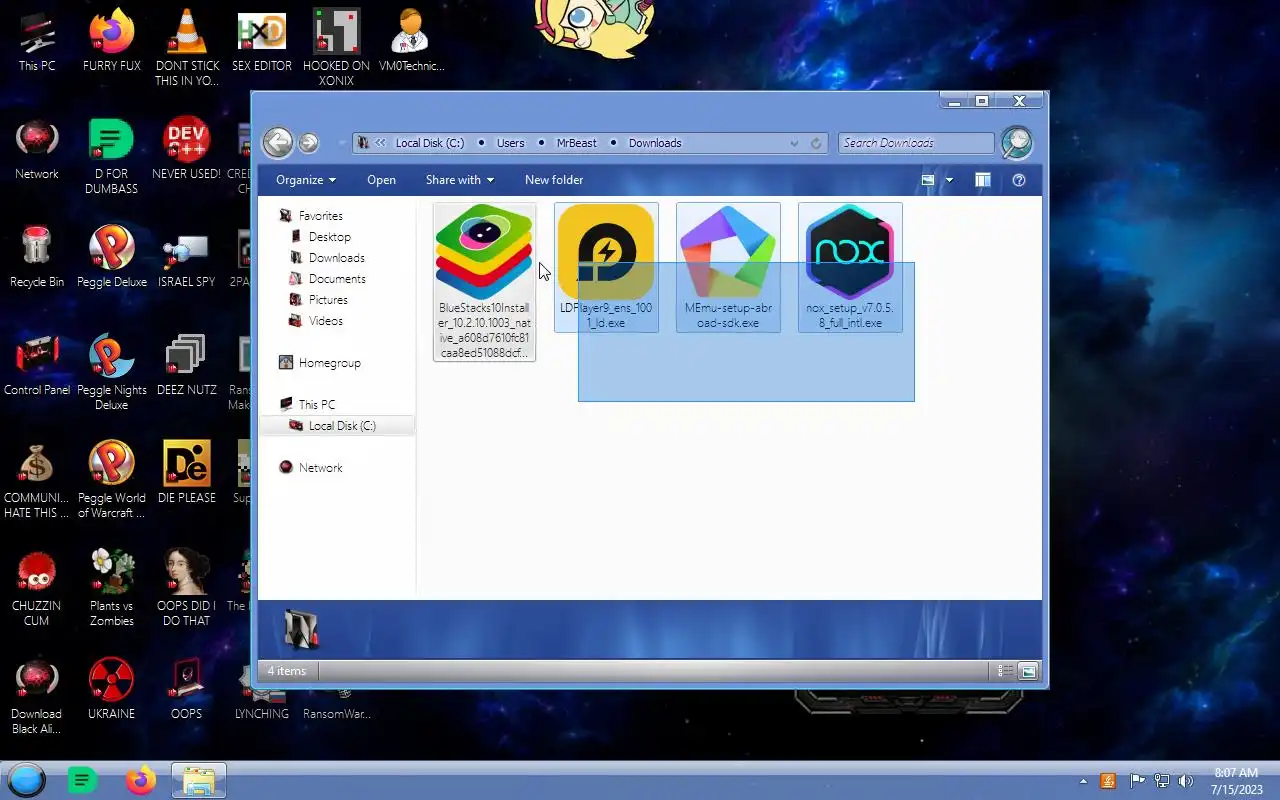Select the LDPlayer9 installer exe file
1280x800 pixels.
click(606, 267)
